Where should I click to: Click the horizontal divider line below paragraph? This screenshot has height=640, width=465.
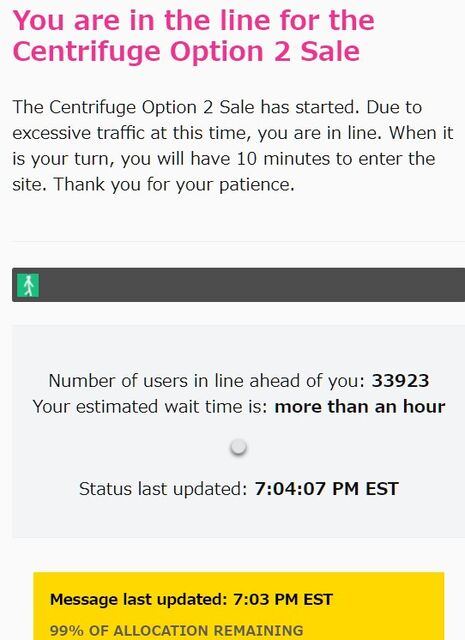pos(238,242)
